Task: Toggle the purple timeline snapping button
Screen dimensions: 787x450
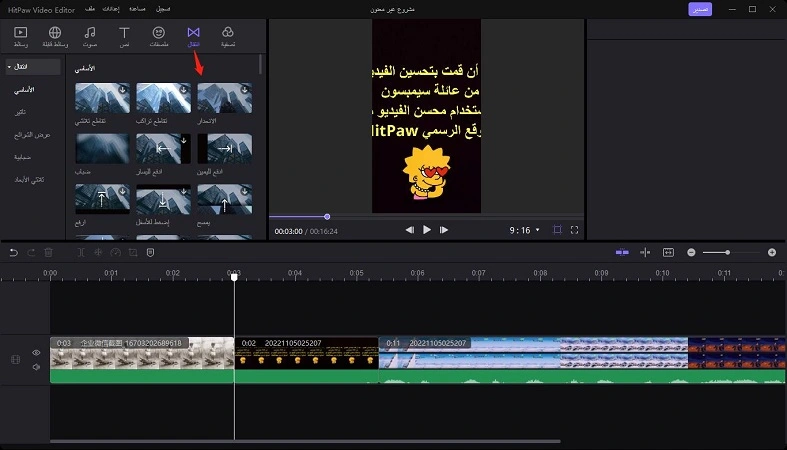Action: click(622, 252)
